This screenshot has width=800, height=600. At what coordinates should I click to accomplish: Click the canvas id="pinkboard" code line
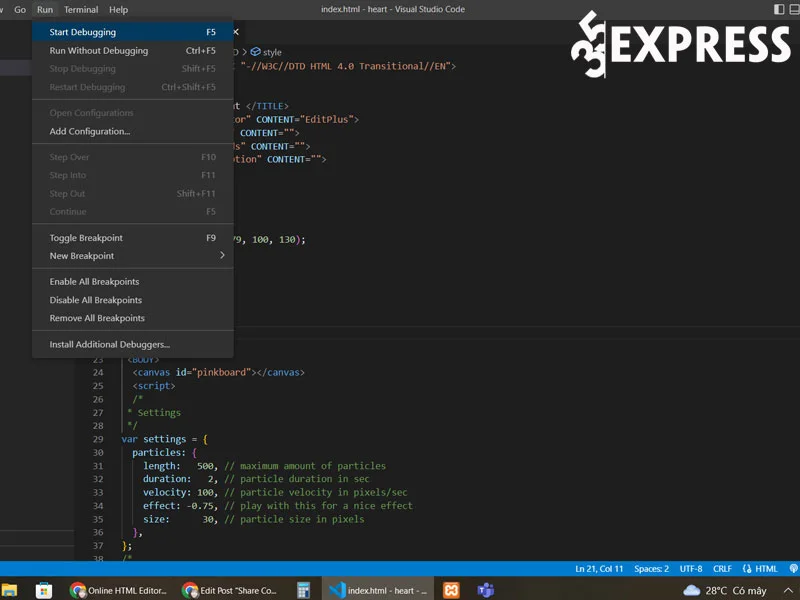[218, 372]
